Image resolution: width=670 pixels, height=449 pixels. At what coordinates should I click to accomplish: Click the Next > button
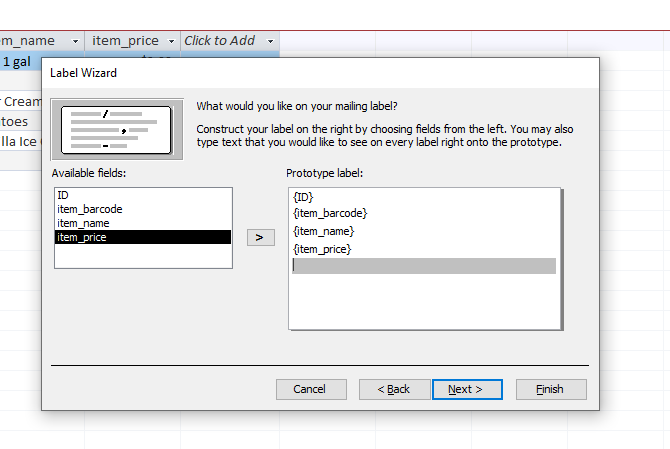[467, 390]
